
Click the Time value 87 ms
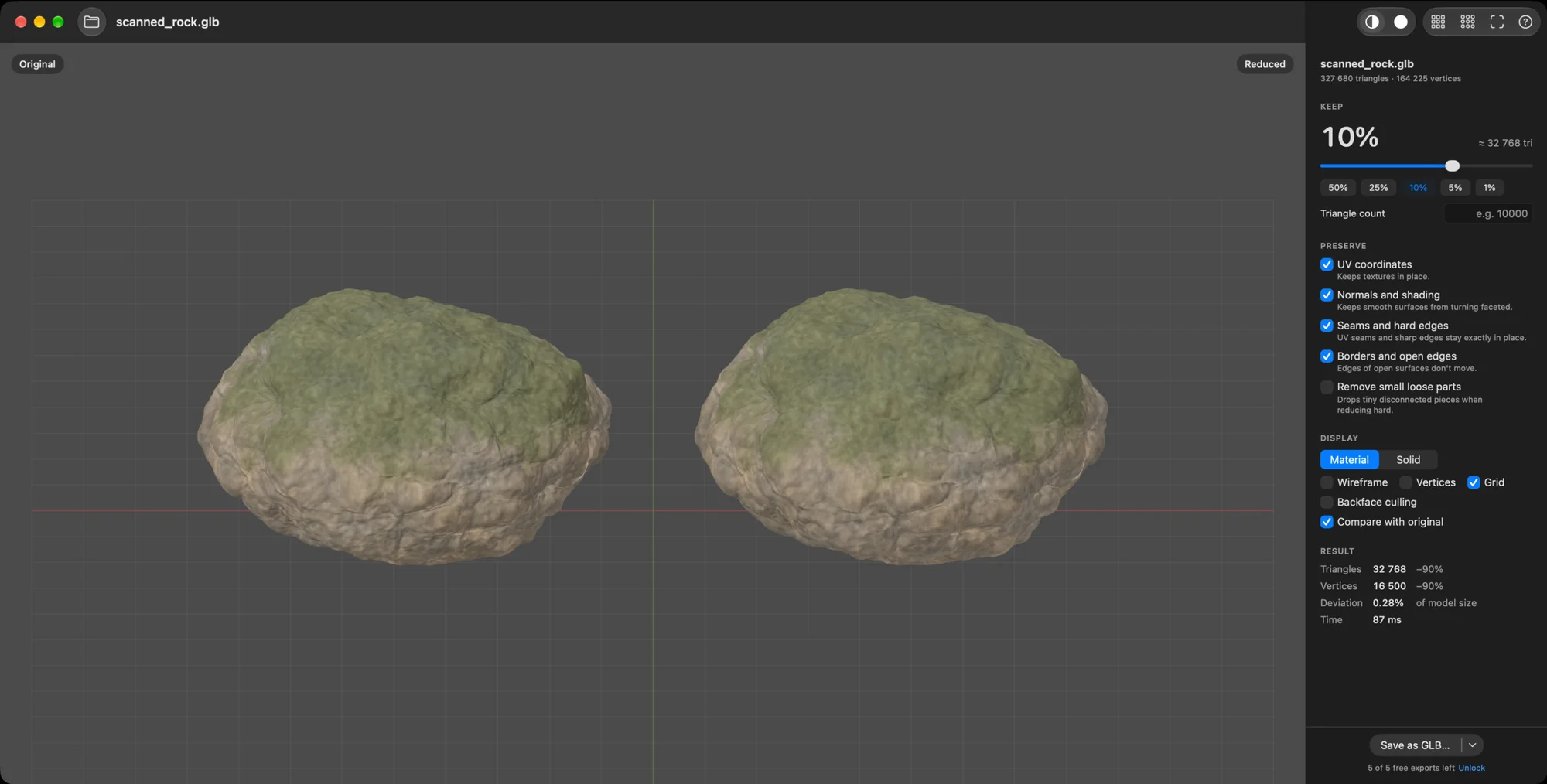[x=1387, y=620]
